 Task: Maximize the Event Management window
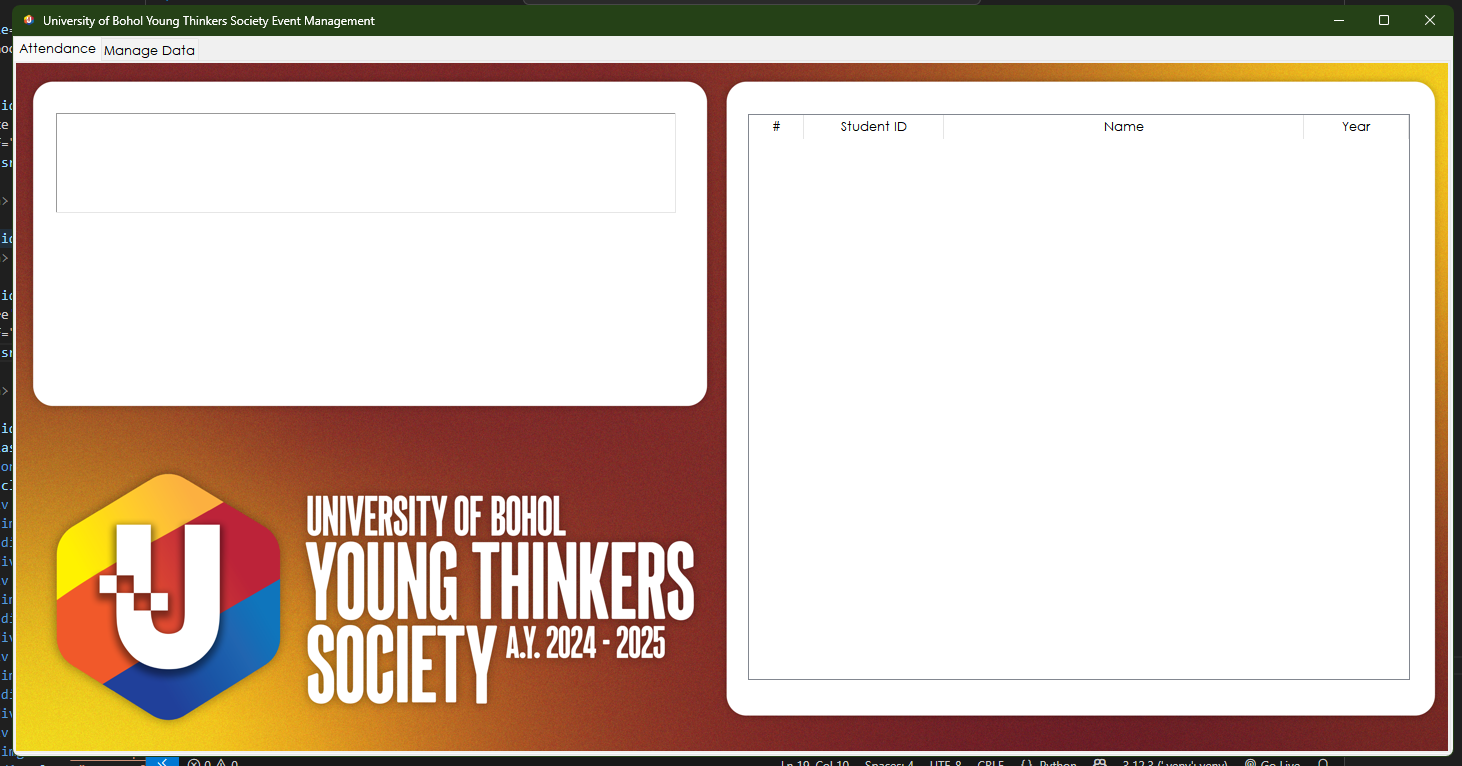pos(1384,20)
